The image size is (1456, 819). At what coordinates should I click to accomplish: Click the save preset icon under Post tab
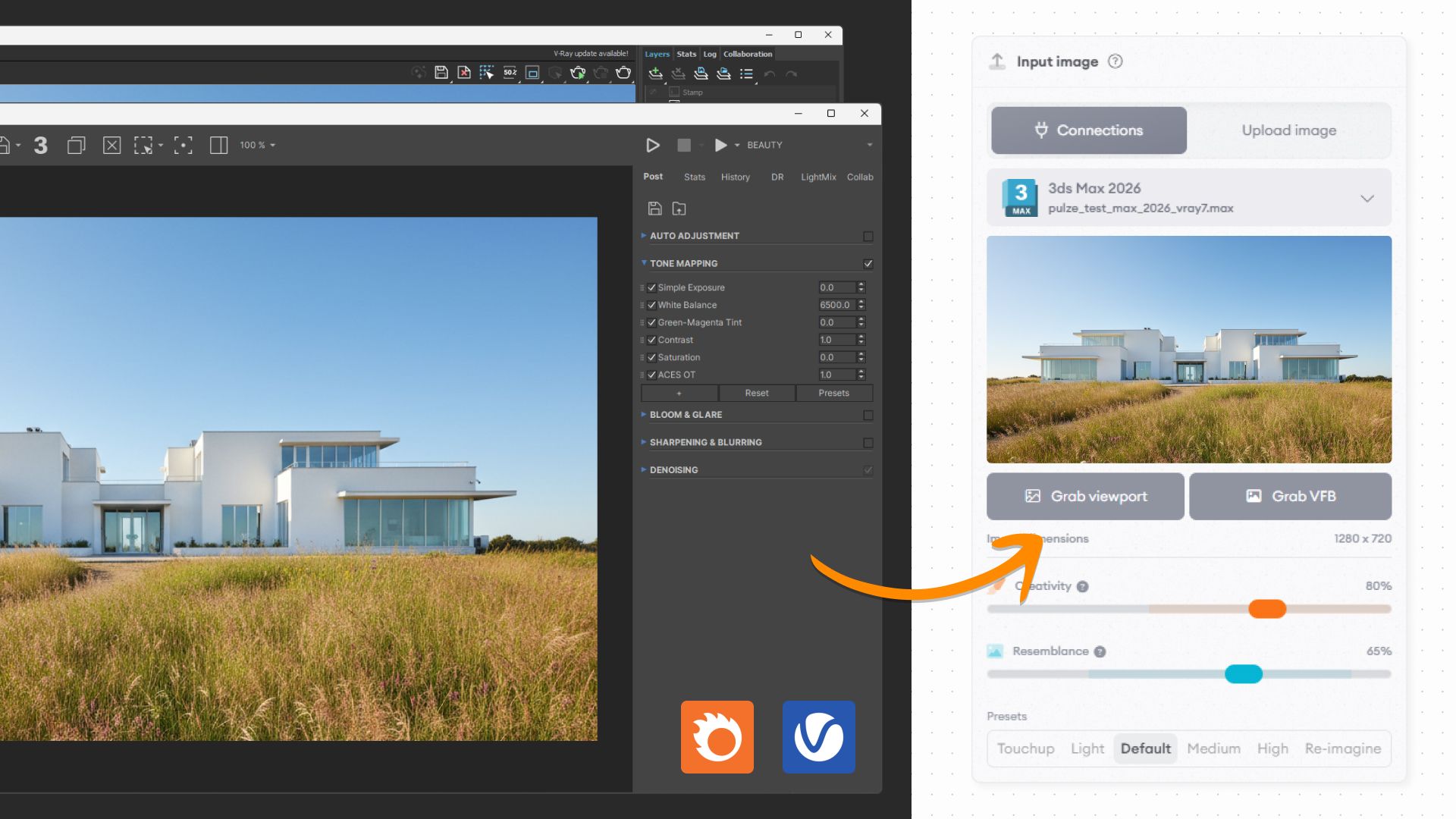(655, 209)
